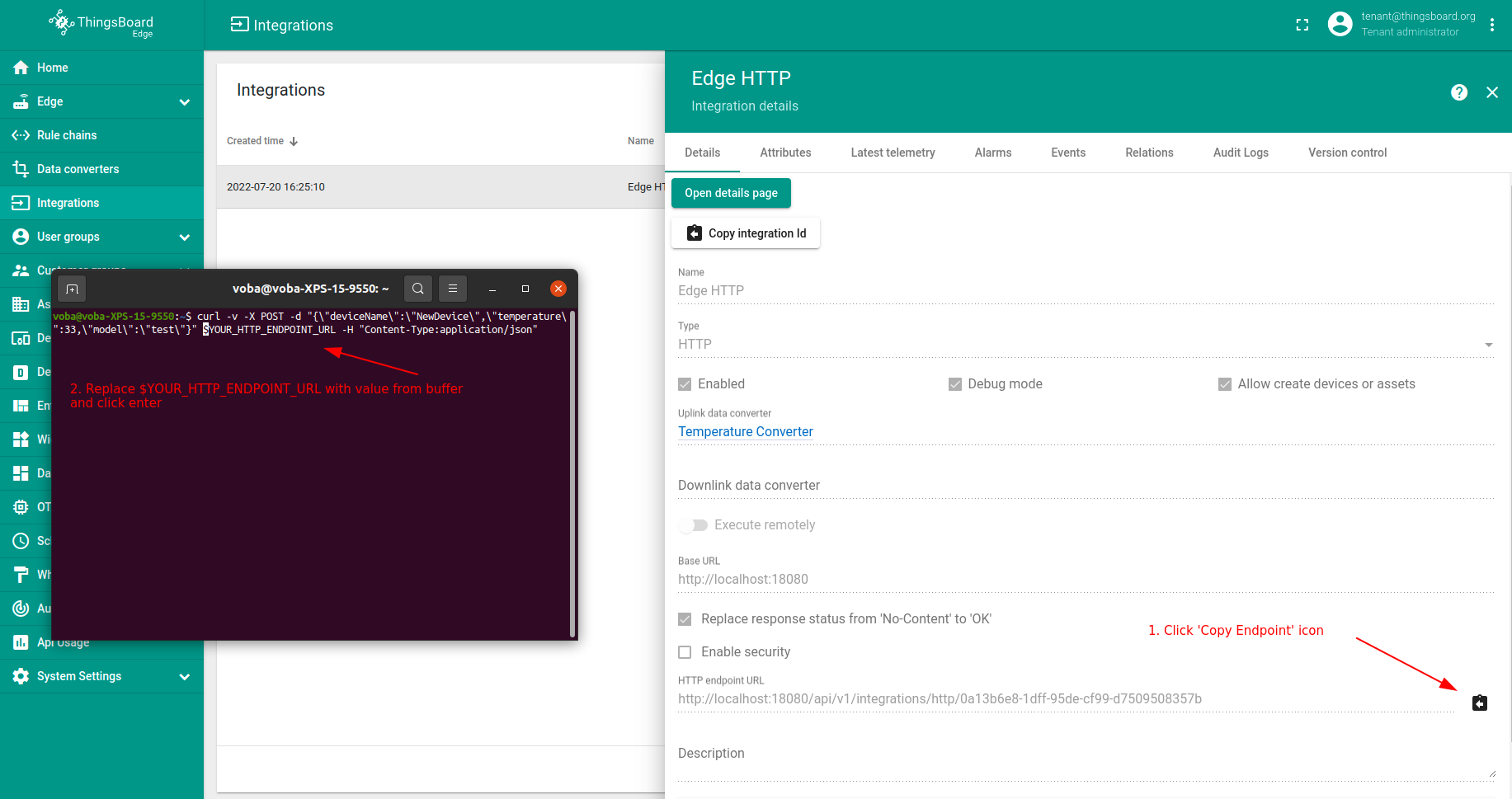Switch to the Version control tab

click(x=1347, y=153)
